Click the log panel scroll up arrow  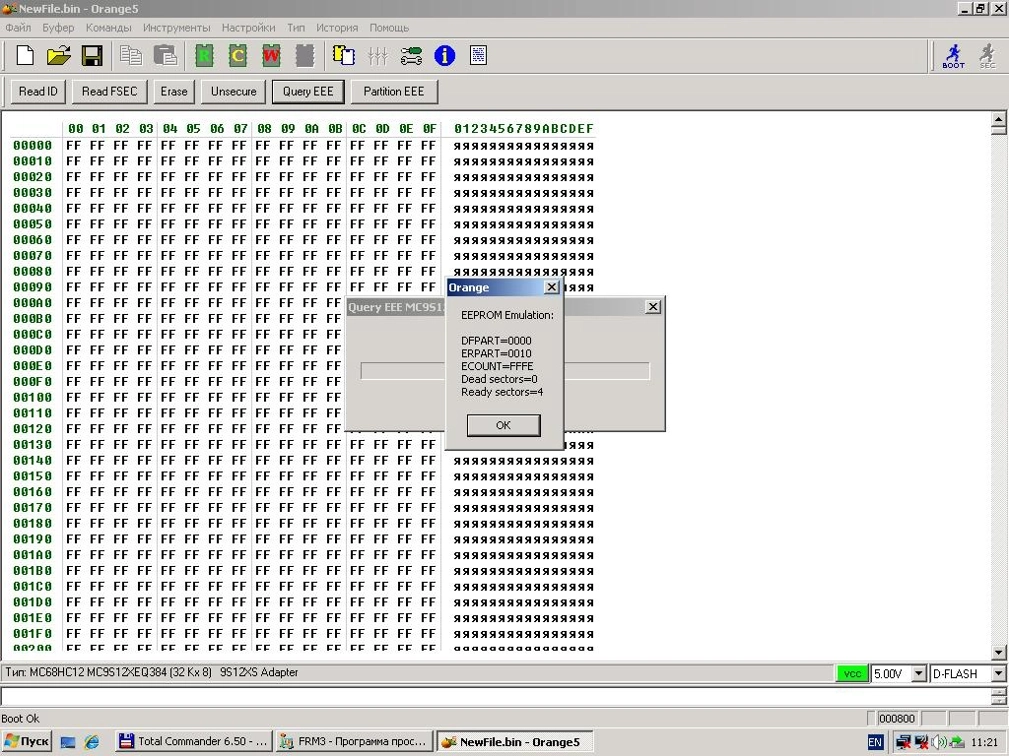[998, 691]
